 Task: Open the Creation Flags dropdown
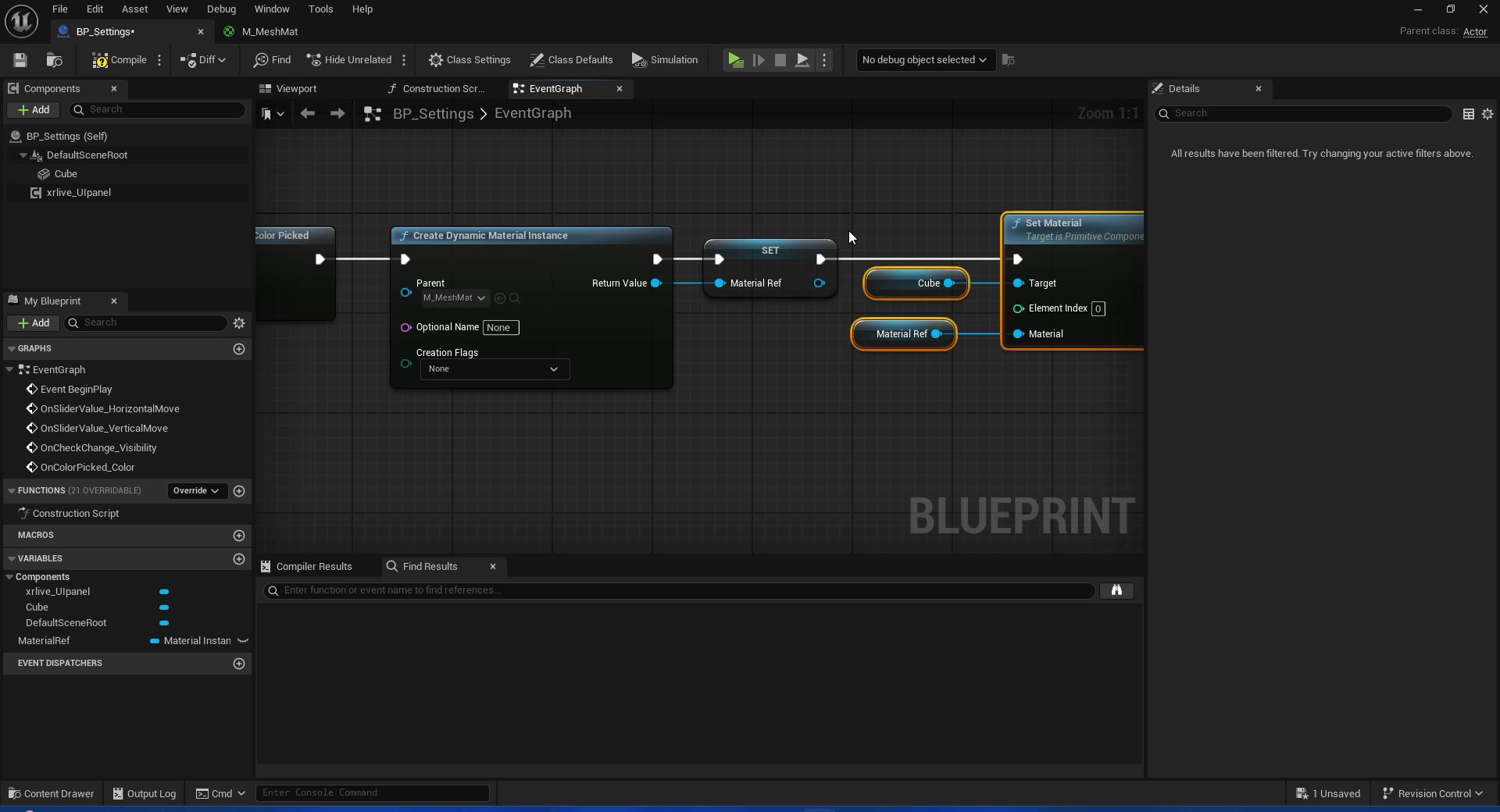click(x=495, y=369)
